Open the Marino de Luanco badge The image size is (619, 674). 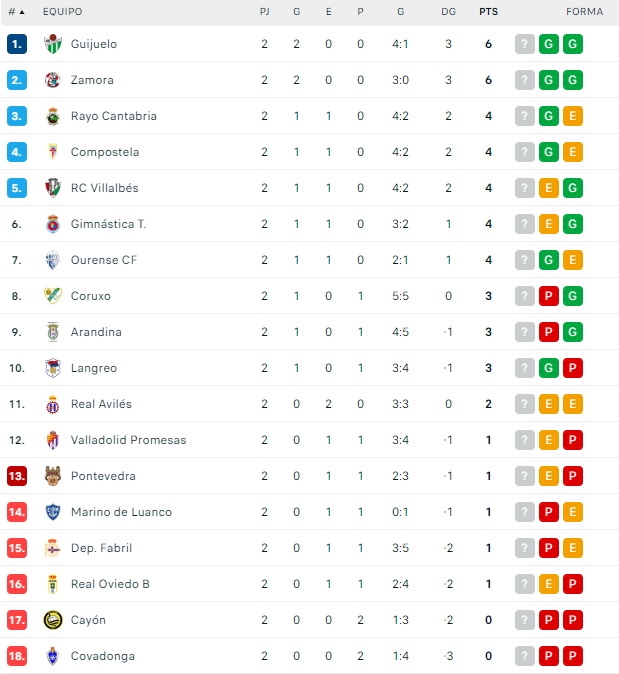(x=53, y=512)
